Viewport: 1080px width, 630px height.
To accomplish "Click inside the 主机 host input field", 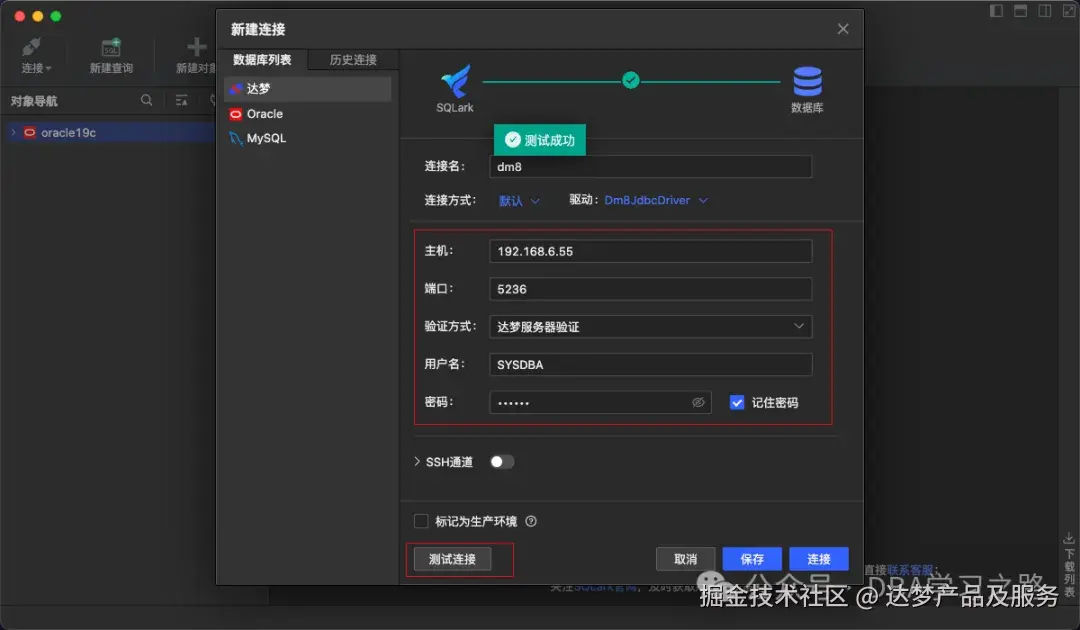I will click(x=650, y=251).
